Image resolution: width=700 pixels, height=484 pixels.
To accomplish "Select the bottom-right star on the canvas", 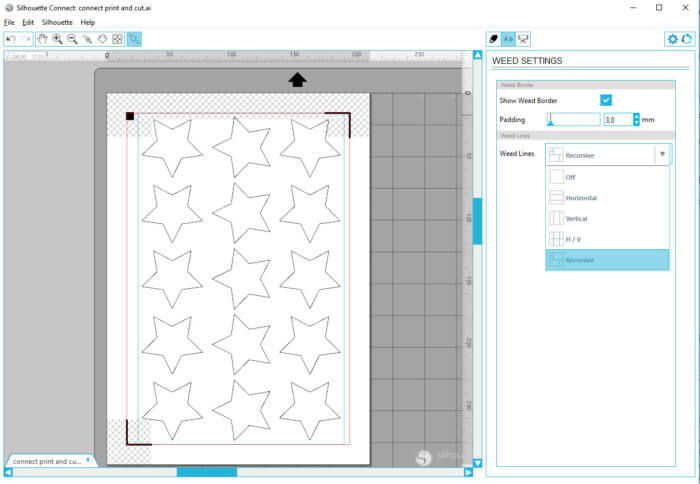I will pos(310,410).
